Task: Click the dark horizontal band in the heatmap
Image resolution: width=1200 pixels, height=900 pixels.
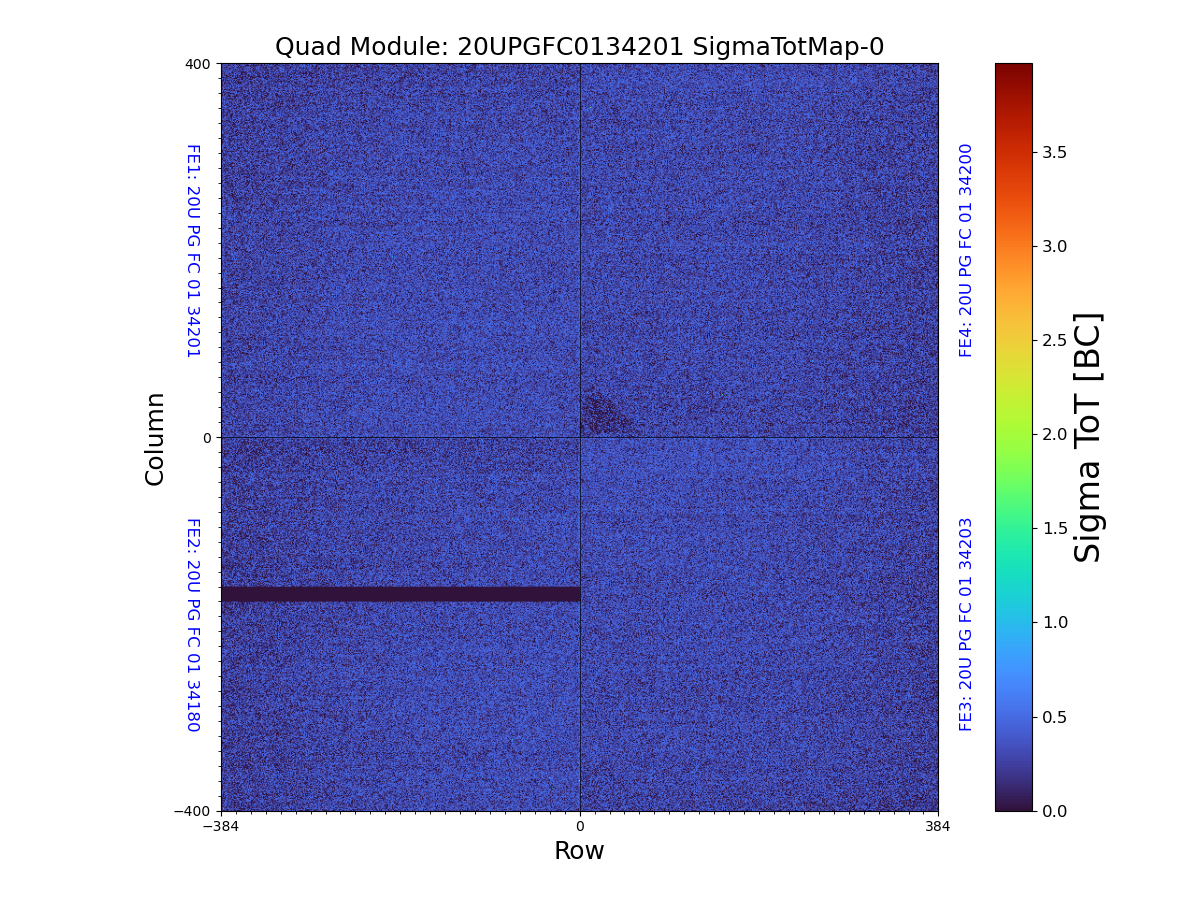Action: [x=400, y=594]
